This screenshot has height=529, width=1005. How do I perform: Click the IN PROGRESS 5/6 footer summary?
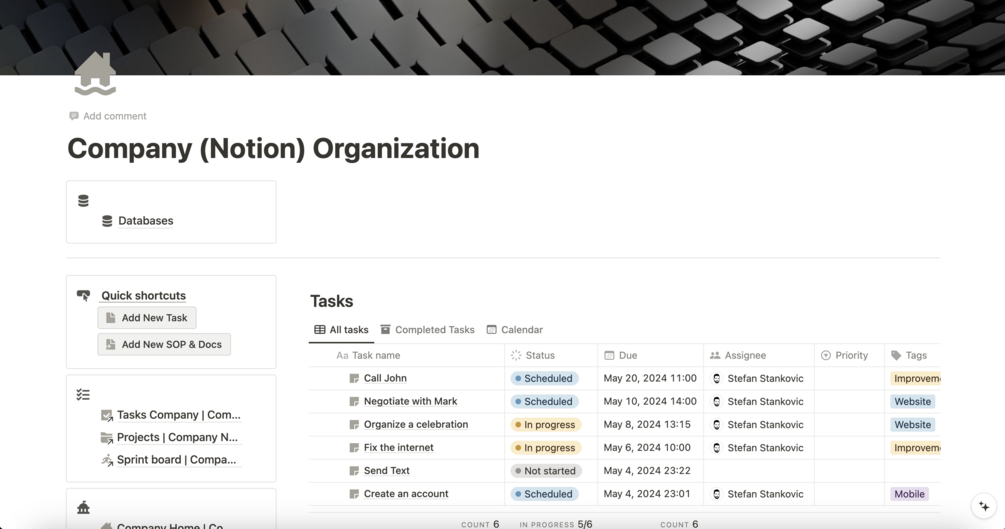point(556,525)
